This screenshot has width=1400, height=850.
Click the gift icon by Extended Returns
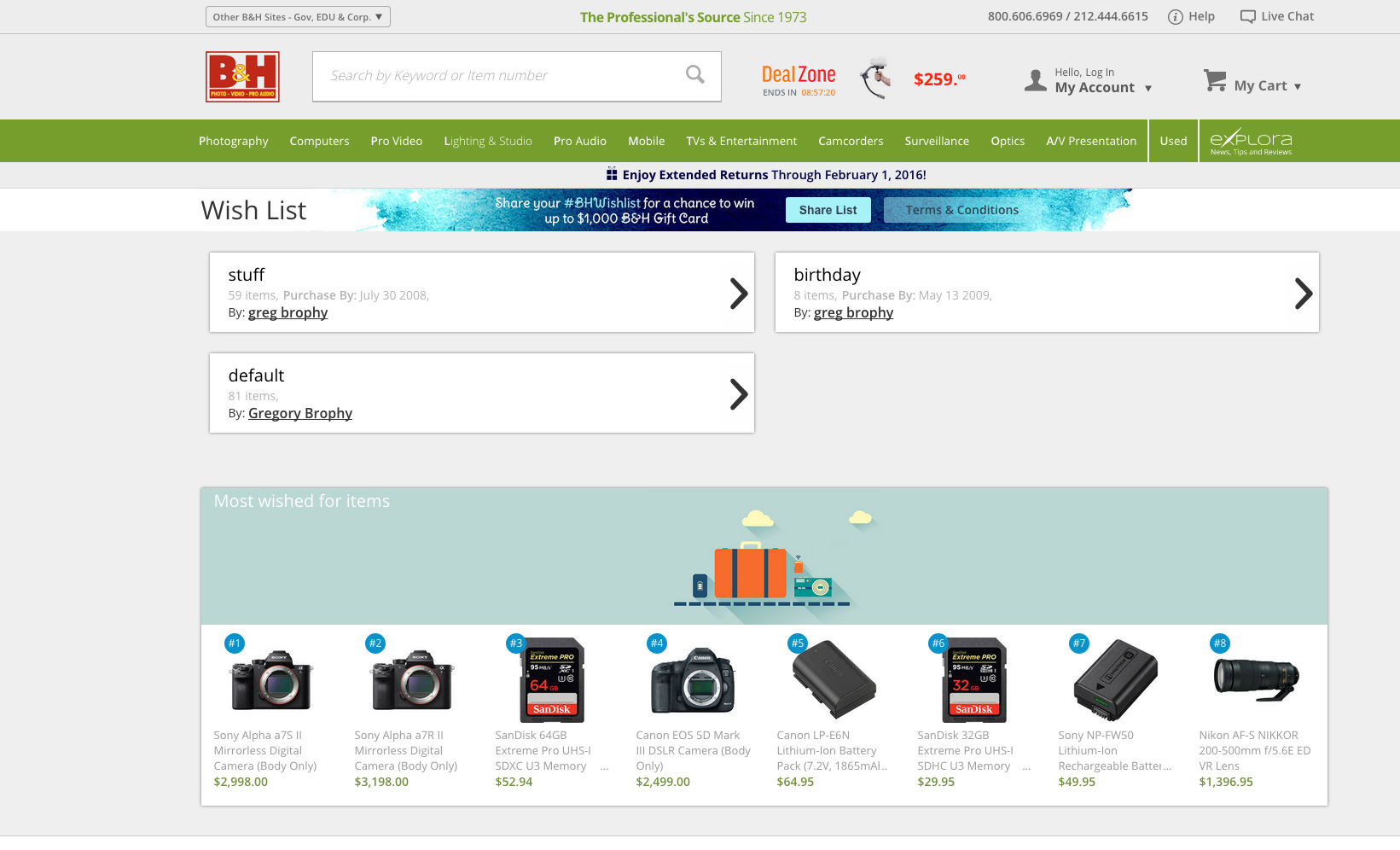[x=612, y=174]
